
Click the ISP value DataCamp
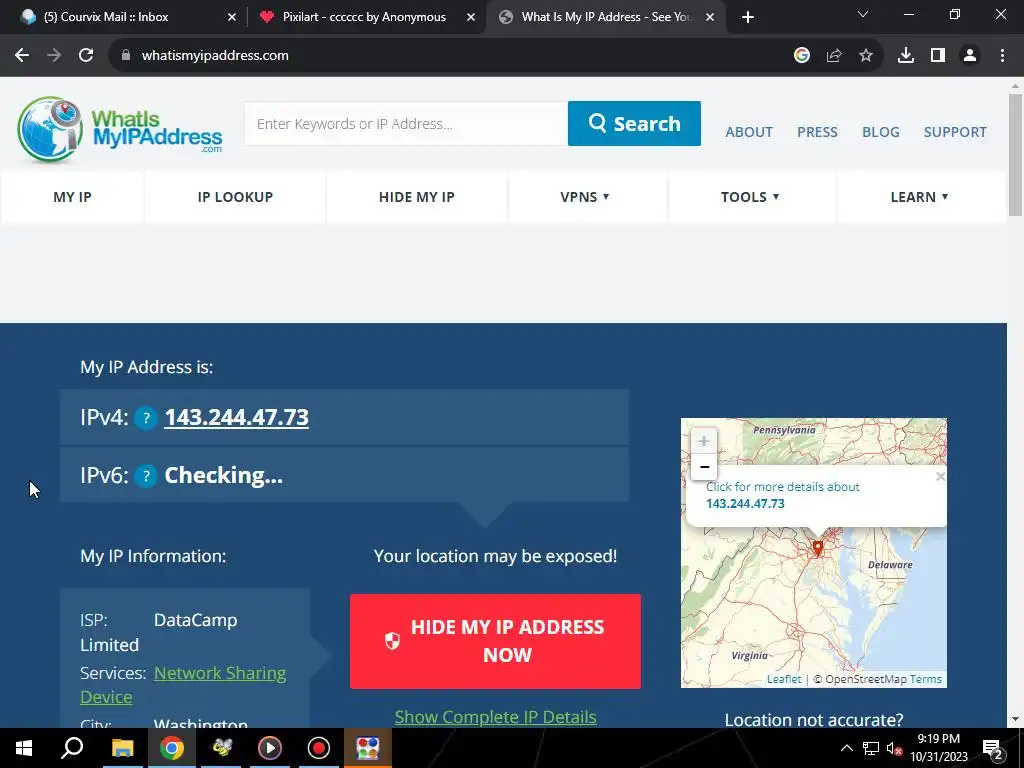click(195, 620)
